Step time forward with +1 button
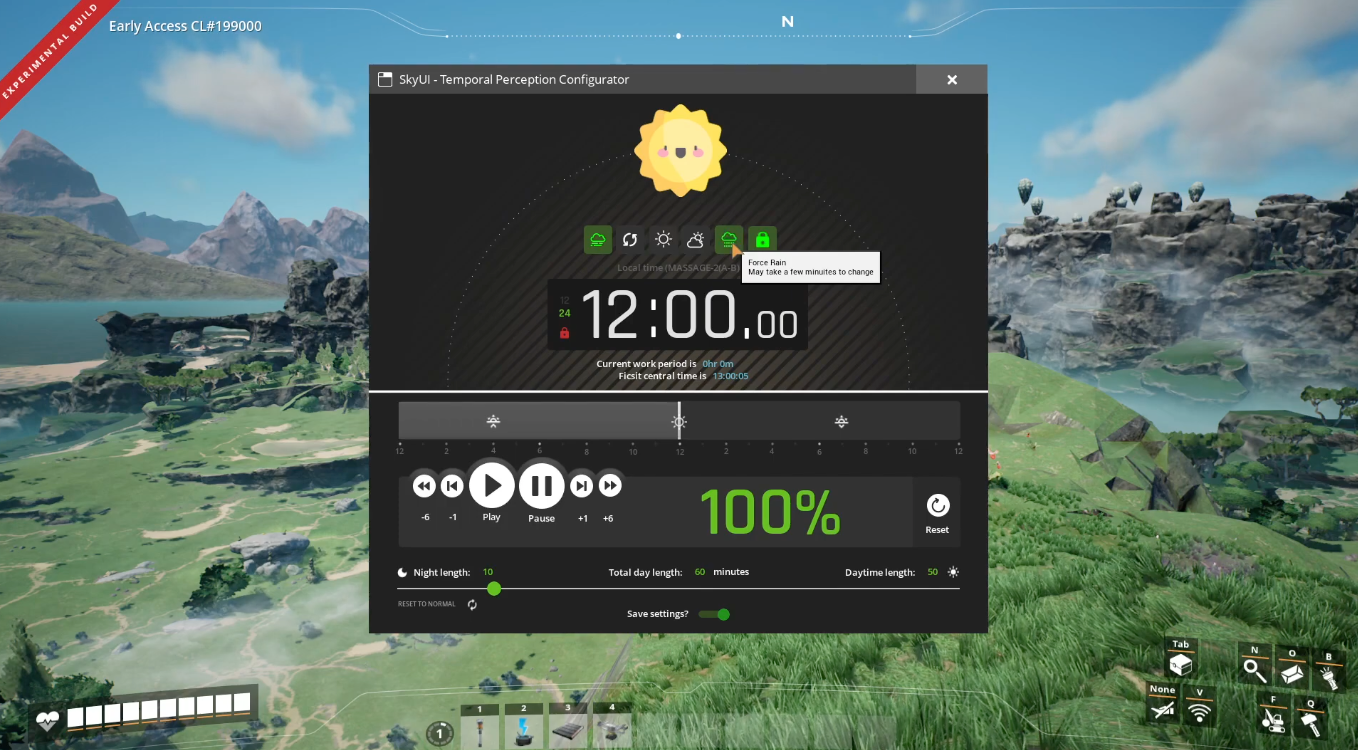 [581, 487]
